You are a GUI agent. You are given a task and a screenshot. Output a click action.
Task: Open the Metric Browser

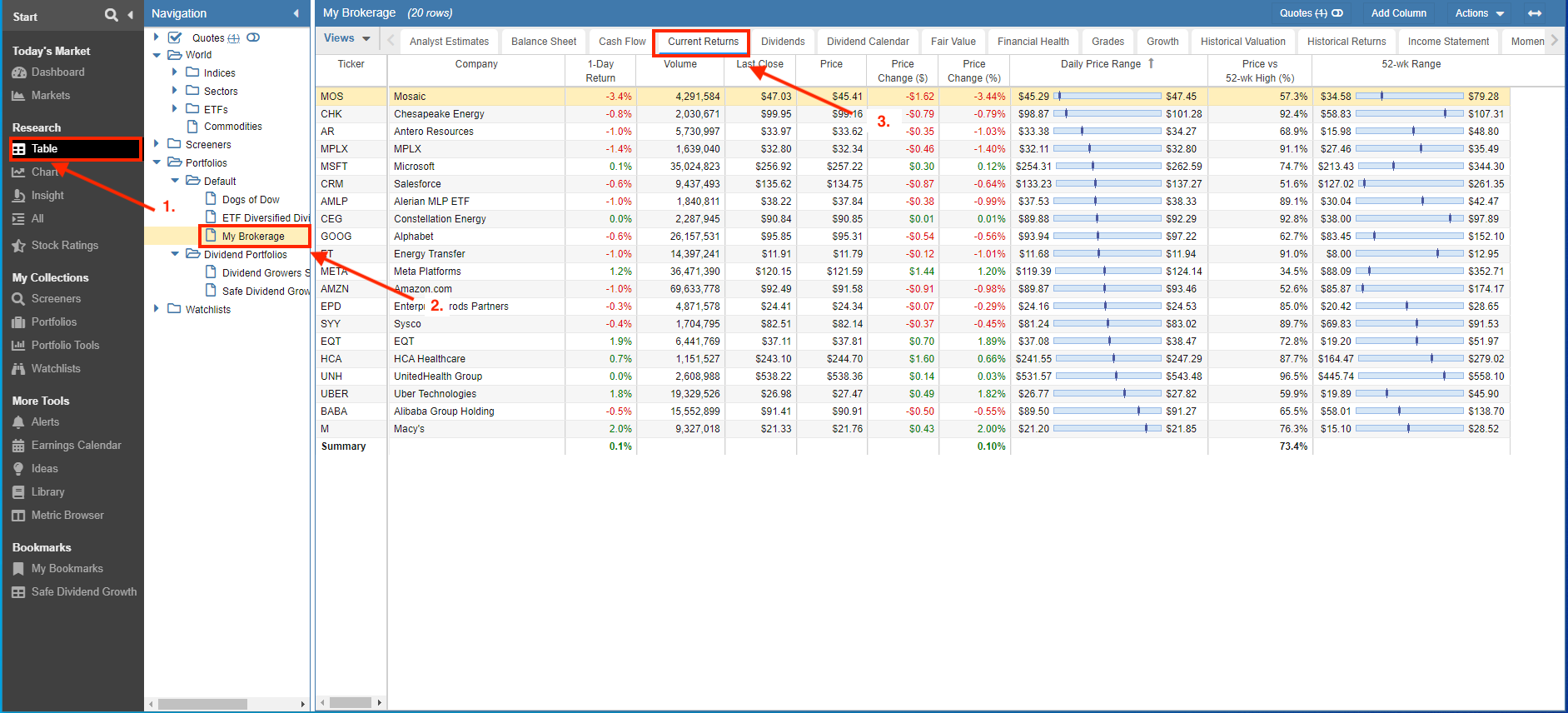coord(67,516)
